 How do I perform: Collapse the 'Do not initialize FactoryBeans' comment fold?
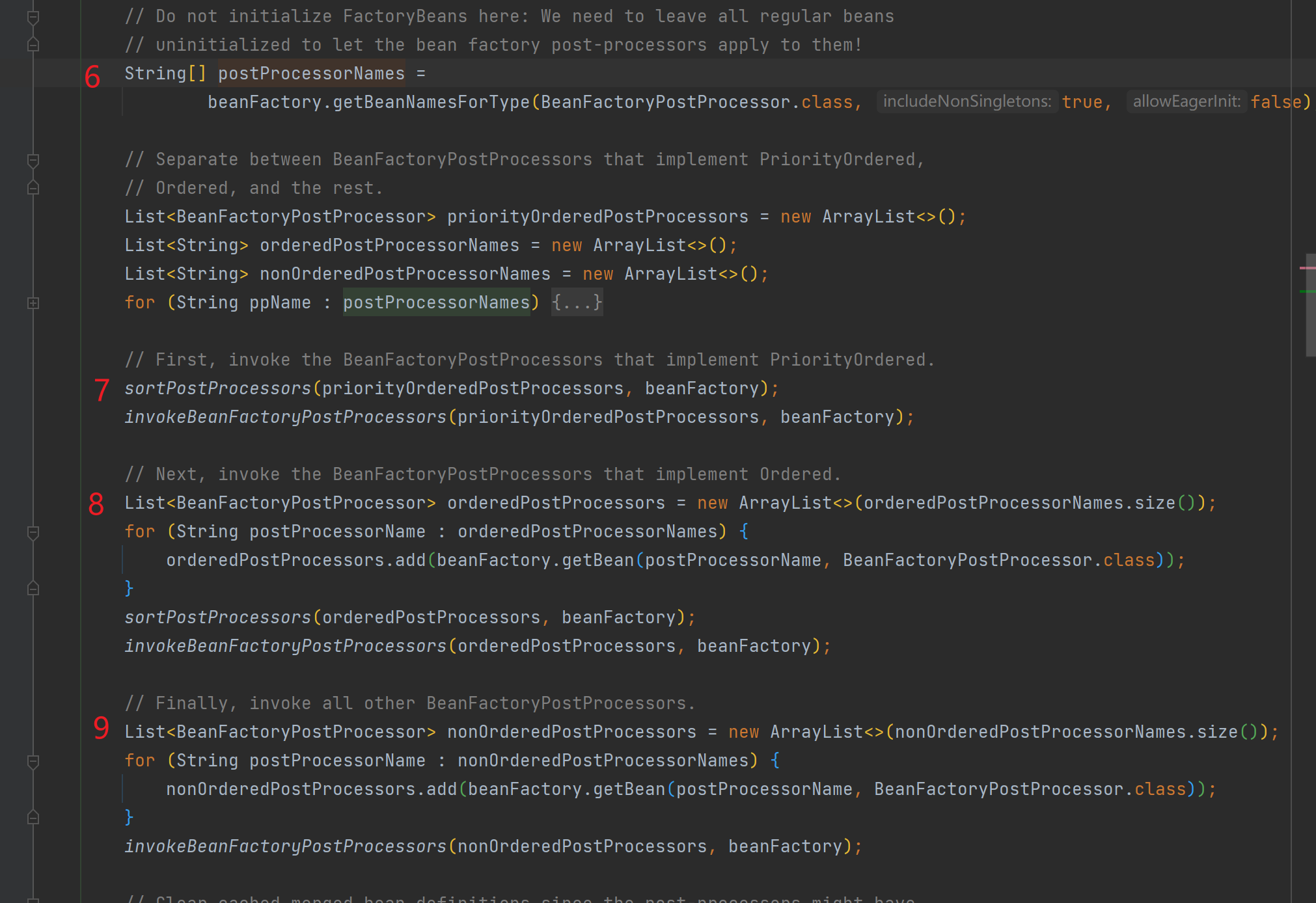(33, 18)
